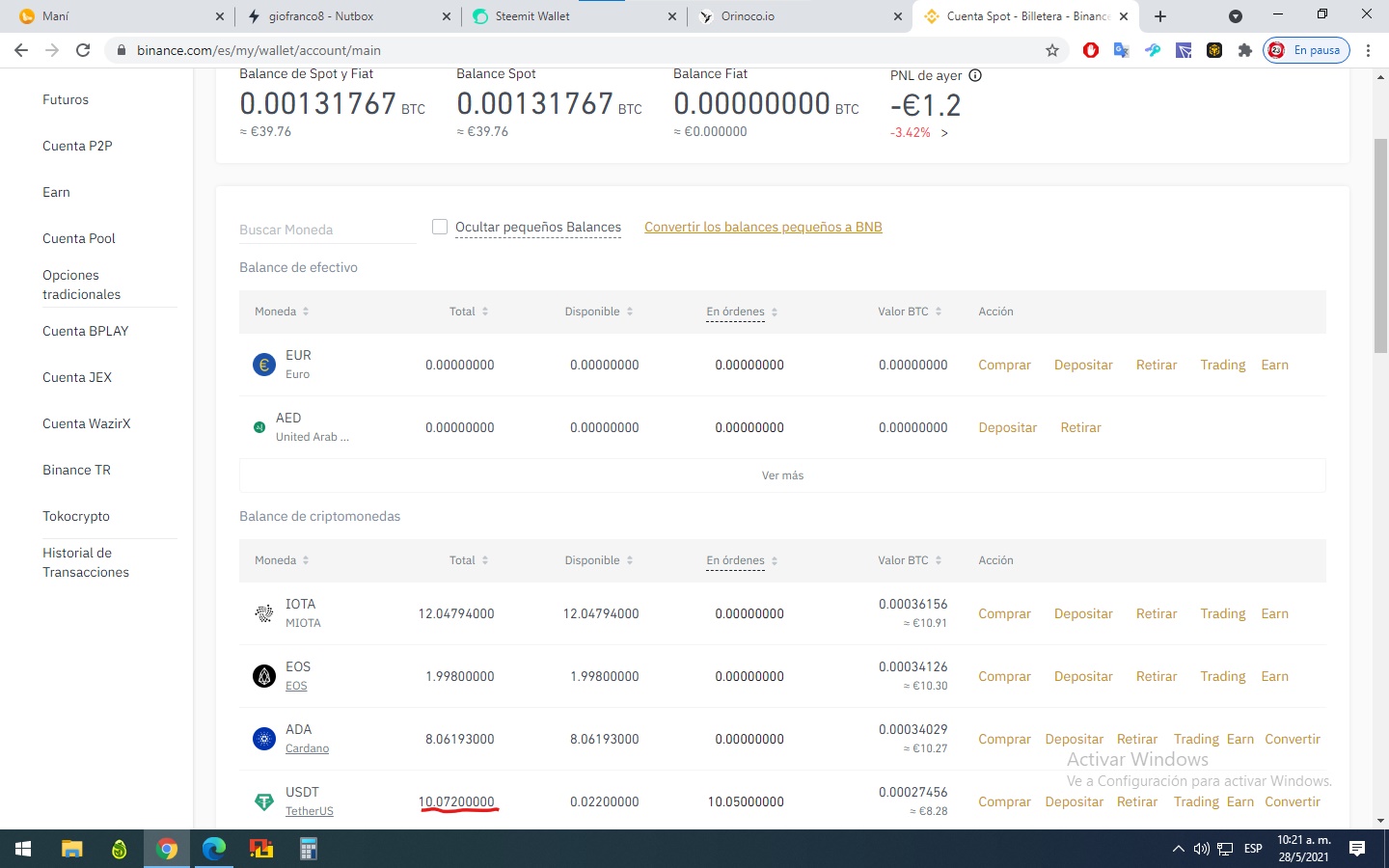Click Comprar for EUR

[1004, 365]
